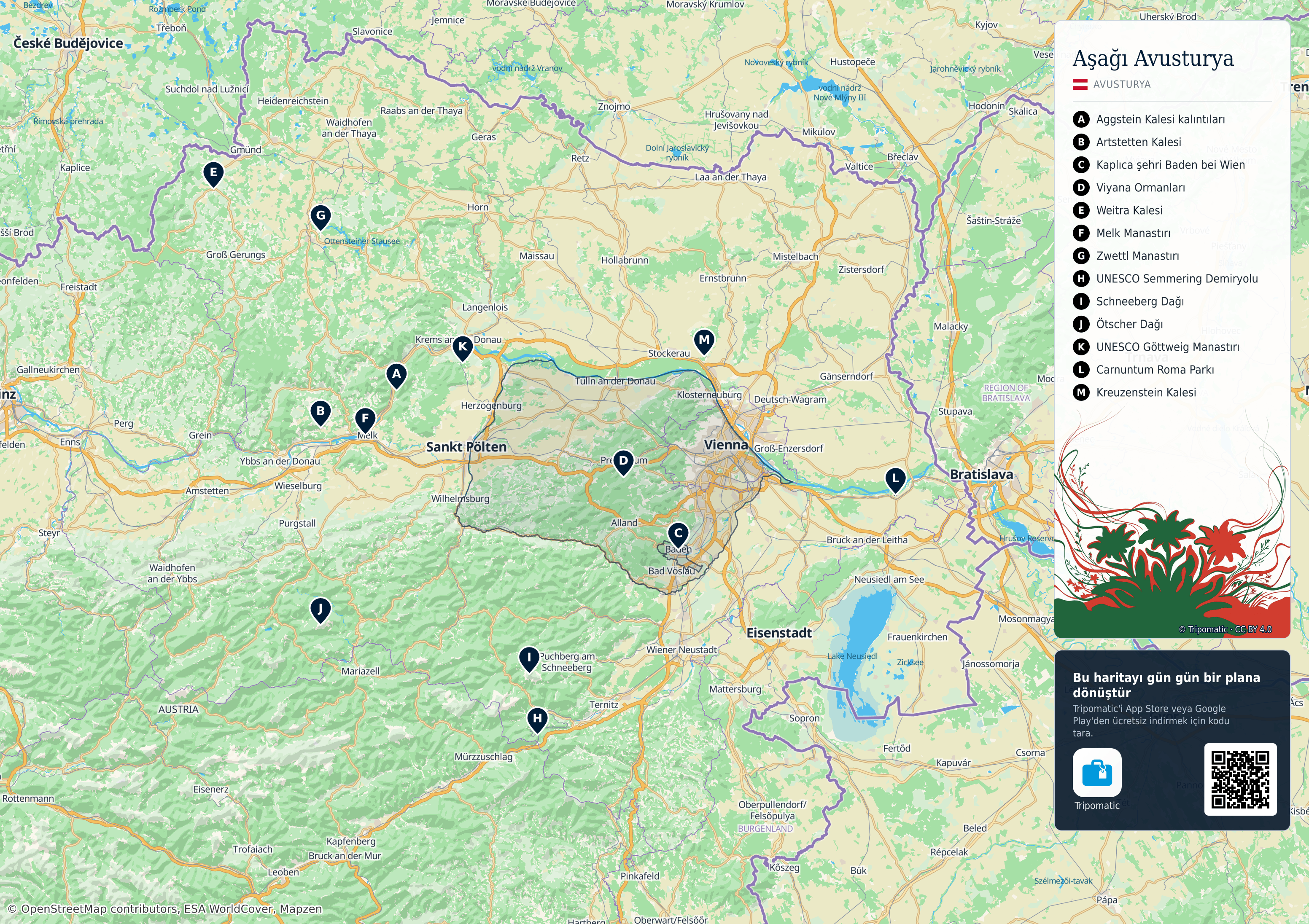Open the QR code image

pyautogui.click(x=1241, y=779)
